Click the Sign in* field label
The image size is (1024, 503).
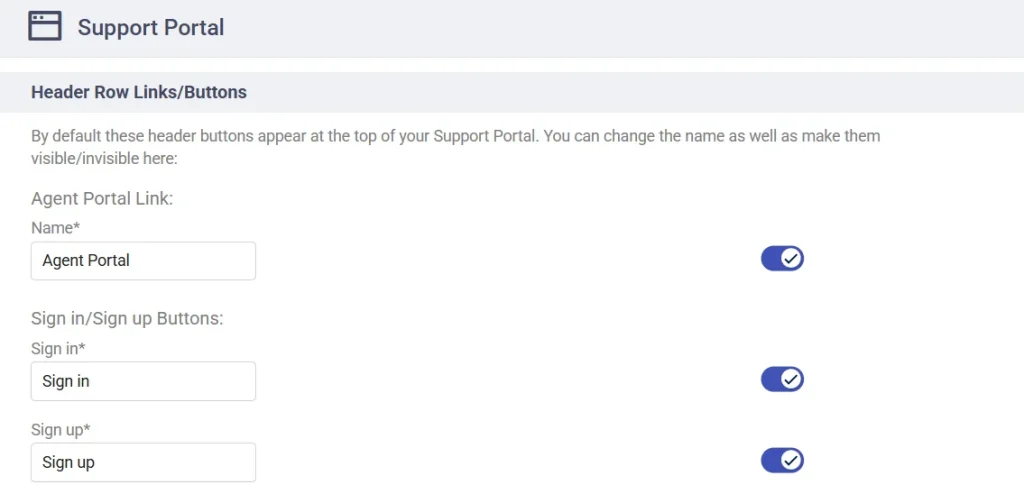point(58,349)
